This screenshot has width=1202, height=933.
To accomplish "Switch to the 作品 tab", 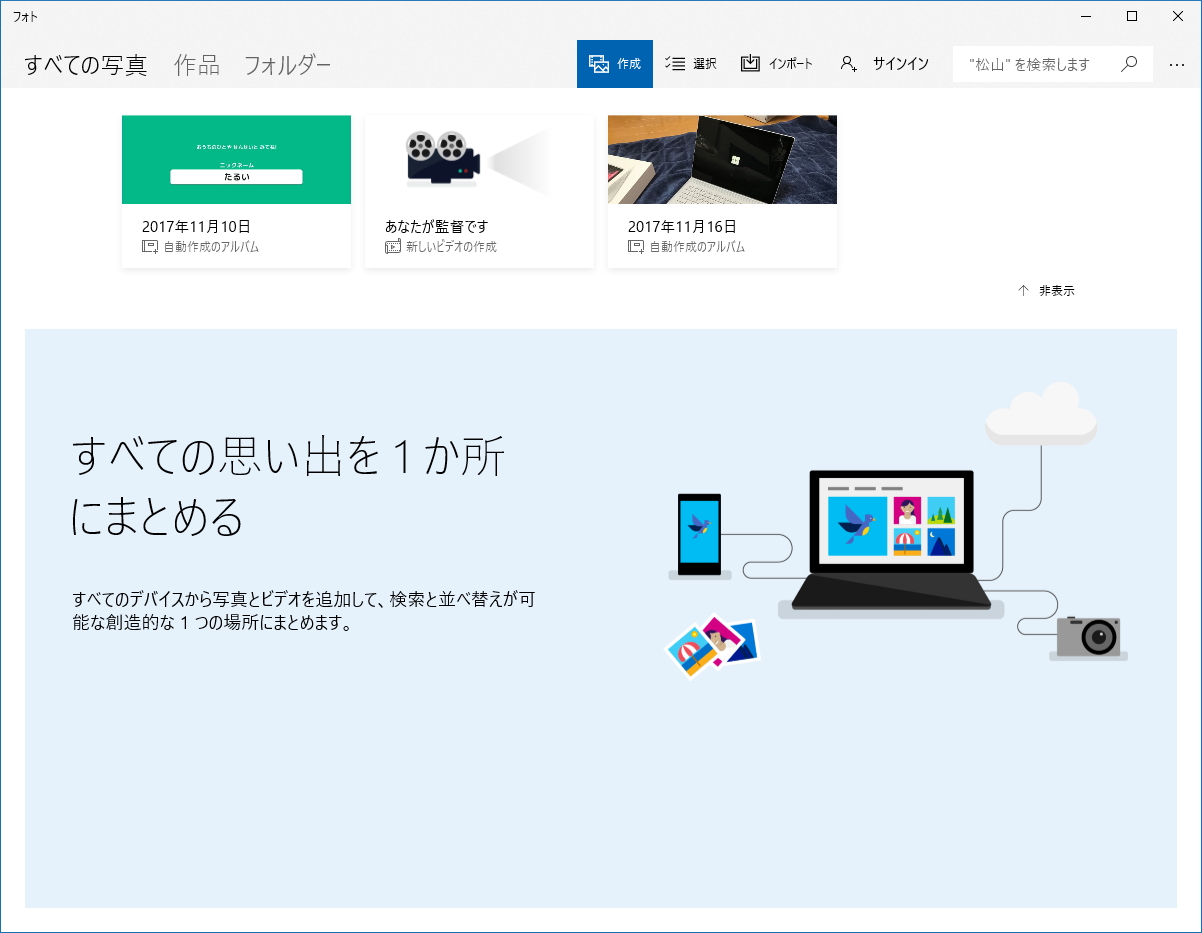I will coord(196,63).
